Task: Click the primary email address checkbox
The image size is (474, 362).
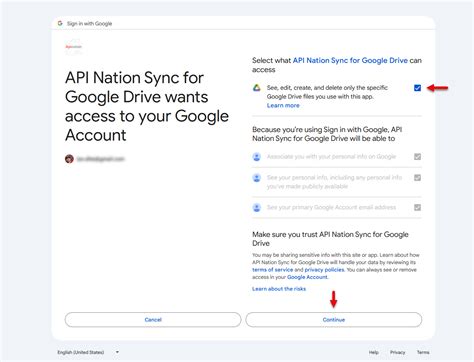Action: tap(417, 208)
